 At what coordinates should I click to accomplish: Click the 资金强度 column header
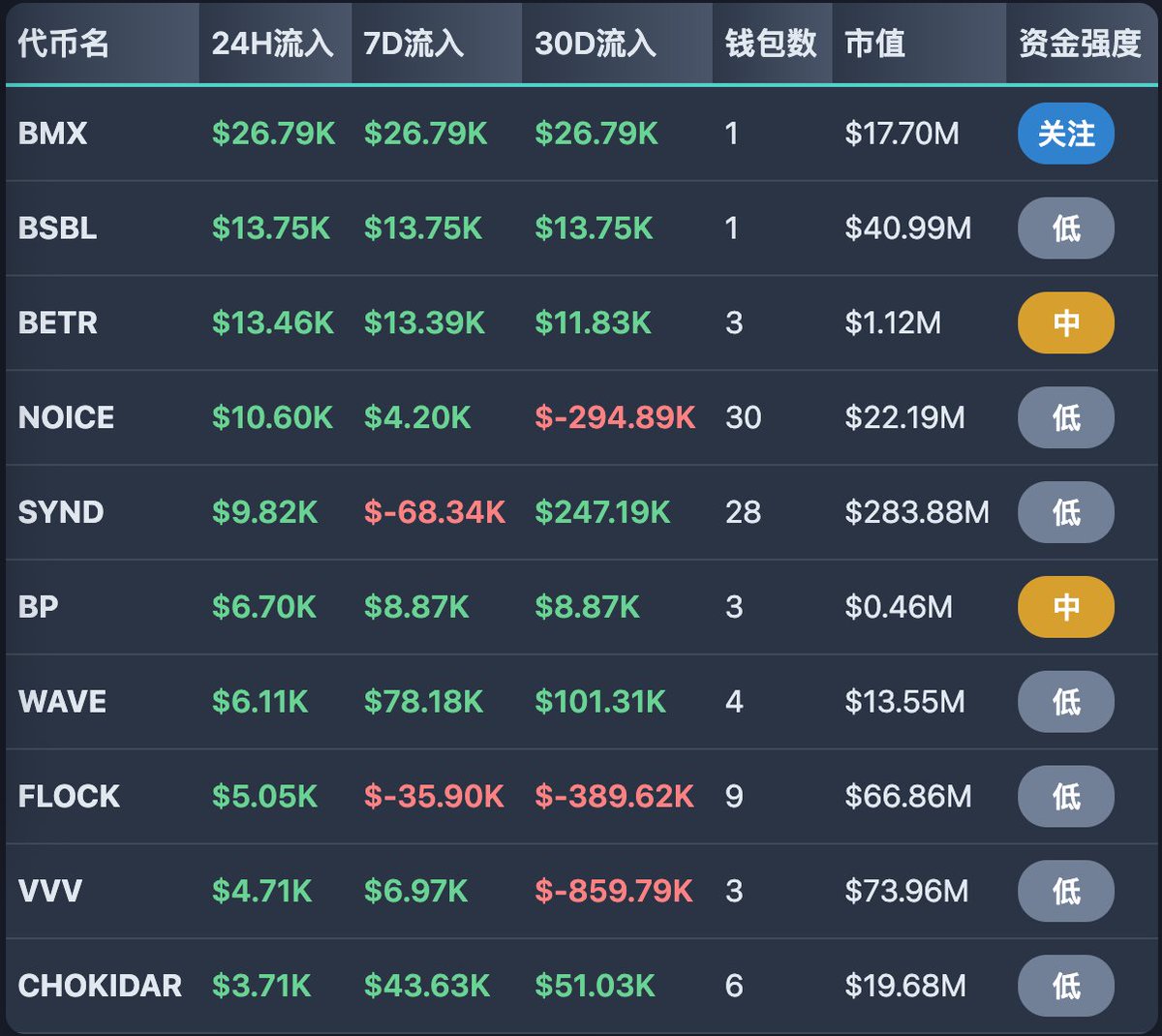pyautogui.click(x=1080, y=44)
